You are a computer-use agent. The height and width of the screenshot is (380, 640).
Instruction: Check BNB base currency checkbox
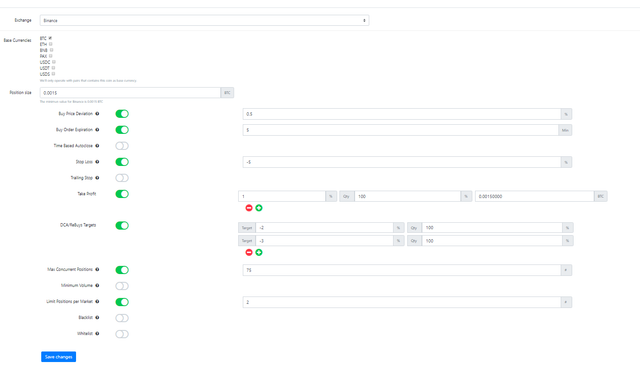tap(51, 50)
